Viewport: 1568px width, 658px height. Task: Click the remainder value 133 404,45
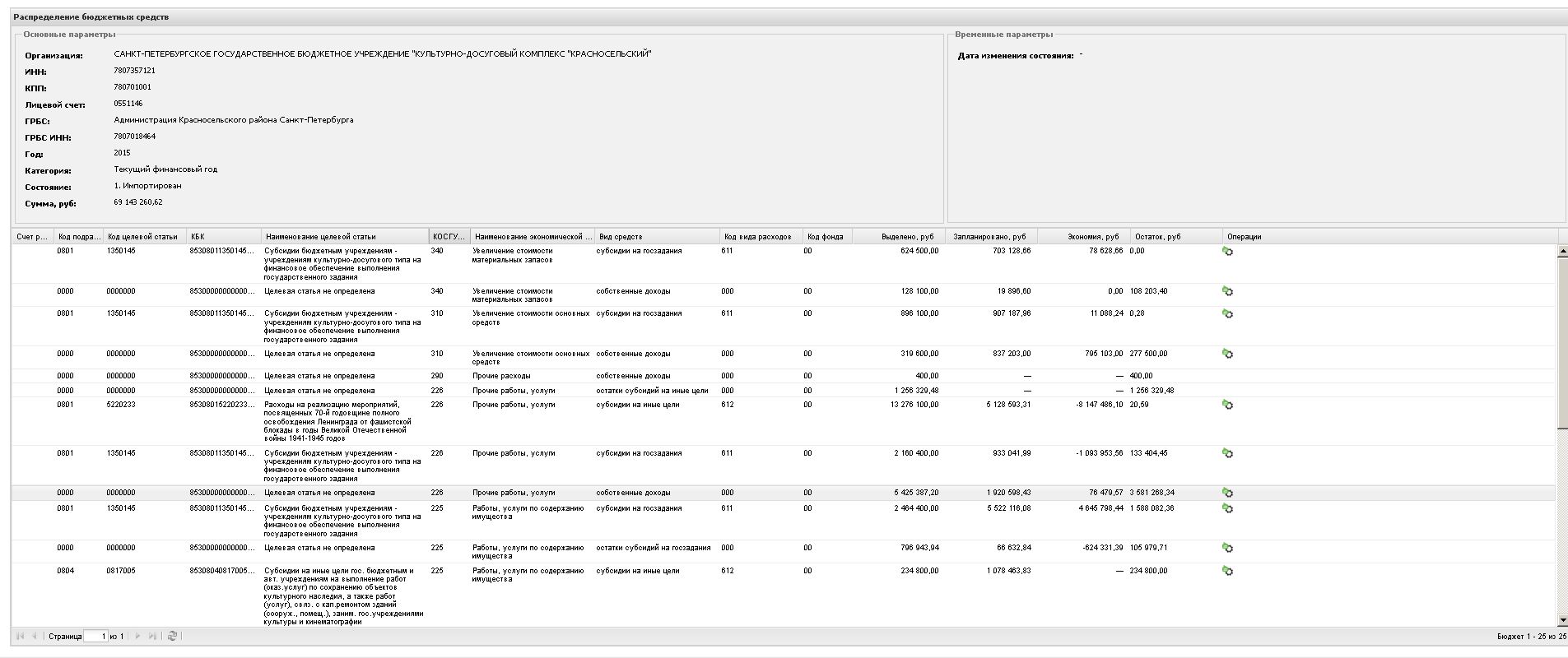pos(1148,453)
